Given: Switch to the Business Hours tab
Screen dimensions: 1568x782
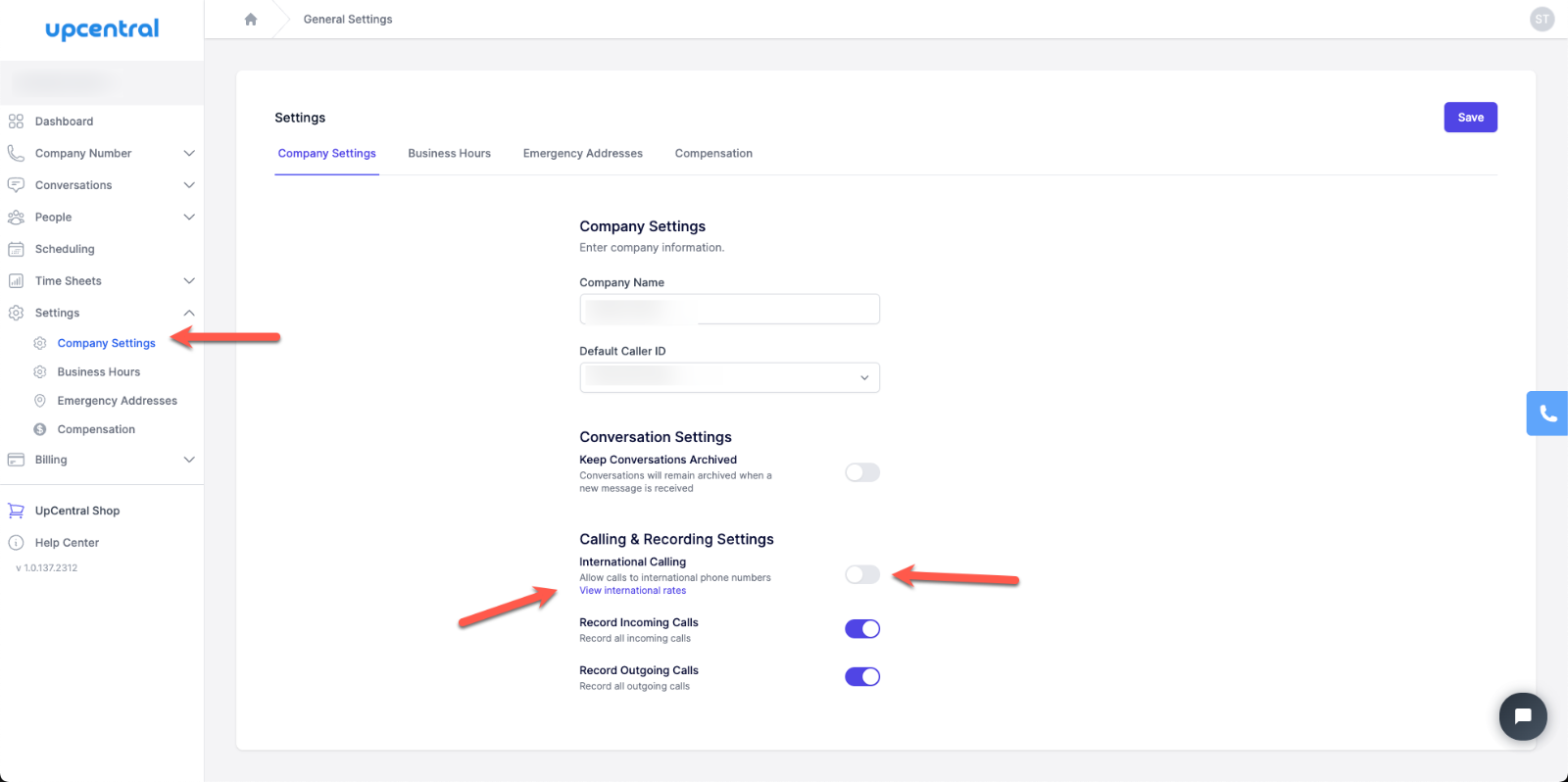Looking at the screenshot, I should click(449, 154).
